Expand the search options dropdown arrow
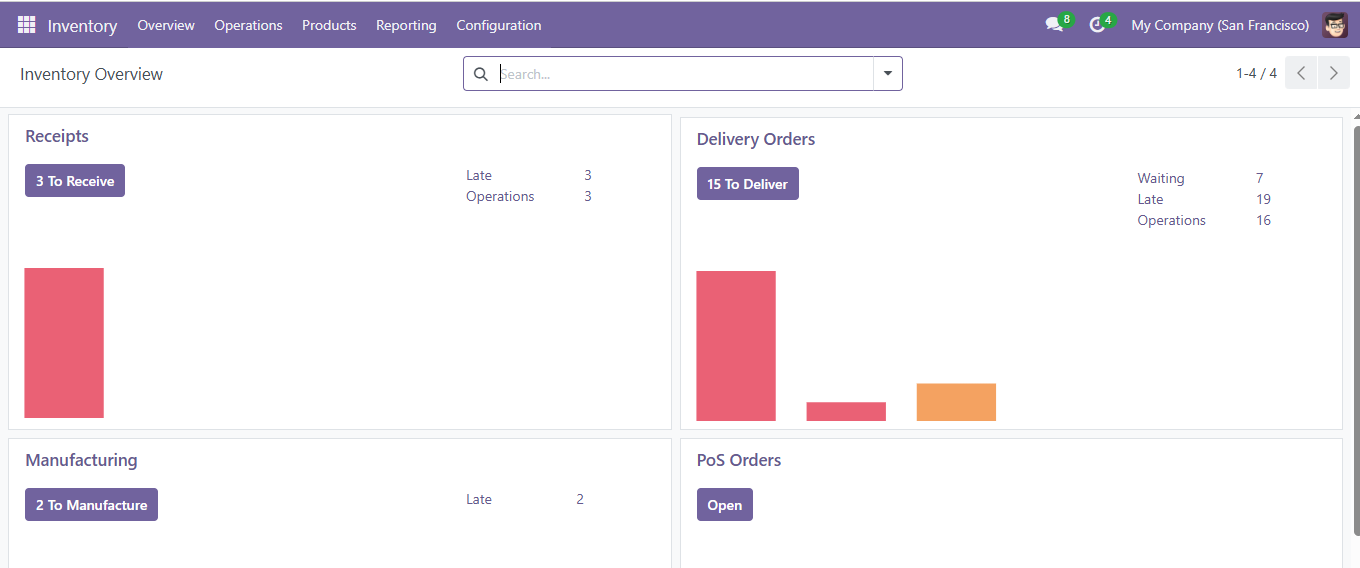Screen dimensions: 1360x568 887,74
